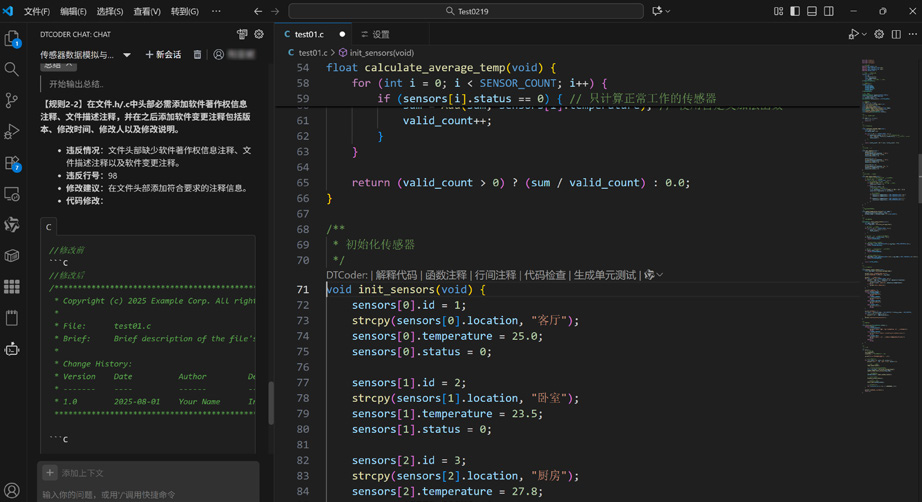The image size is (922, 502).
Task: Open the DTCoder robot icon in activity bar
Action: coord(12,349)
